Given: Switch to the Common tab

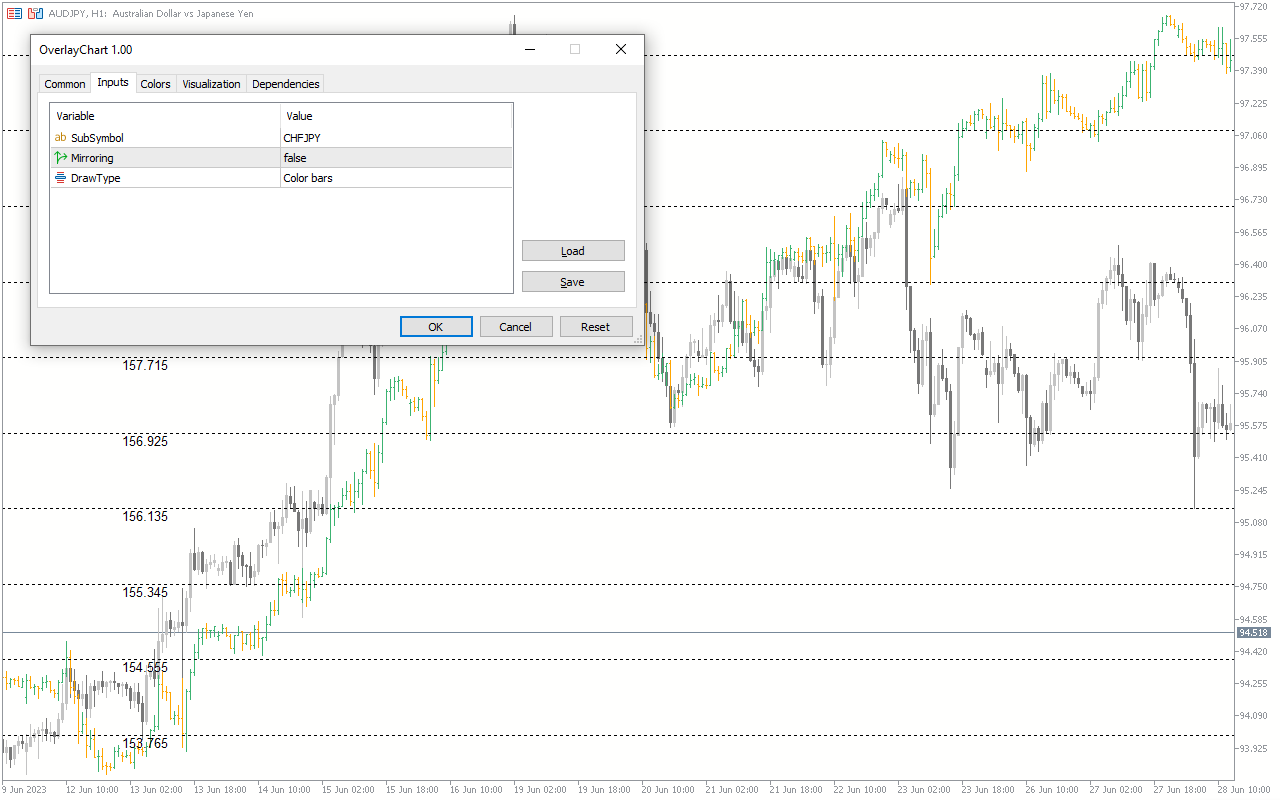Looking at the screenshot, I should click(65, 84).
